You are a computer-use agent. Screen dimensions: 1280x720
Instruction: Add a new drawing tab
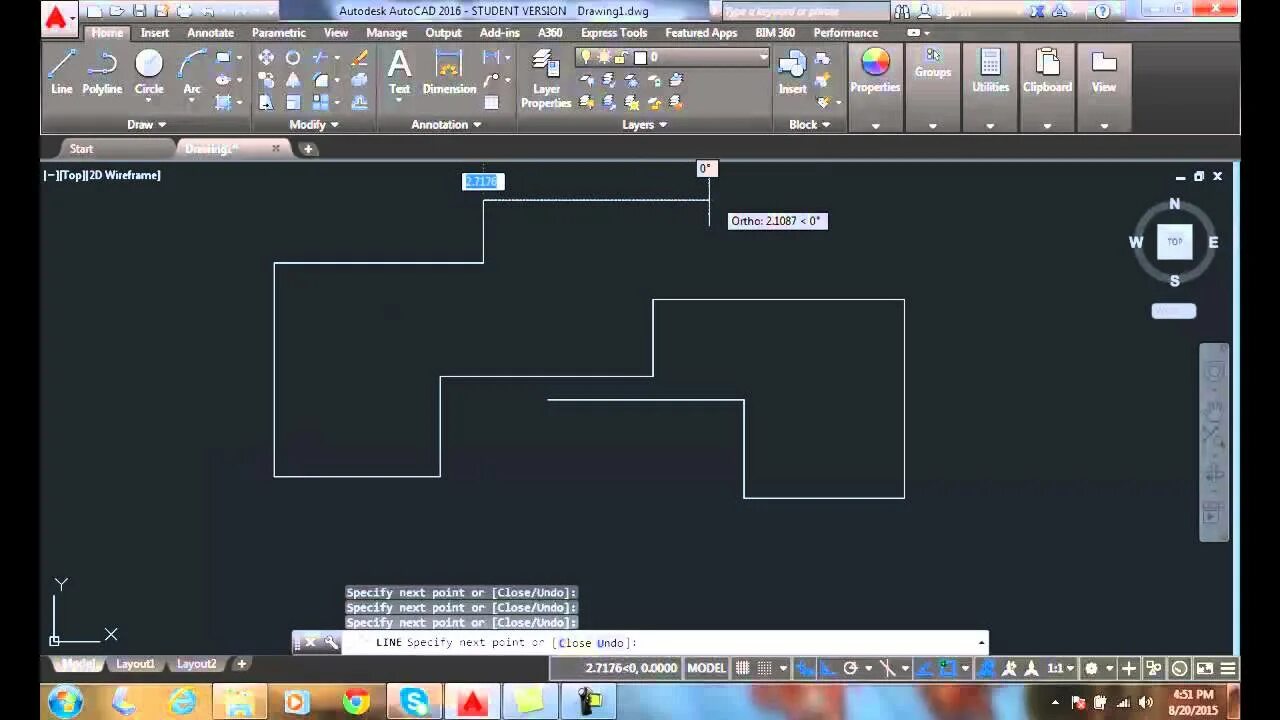click(308, 149)
